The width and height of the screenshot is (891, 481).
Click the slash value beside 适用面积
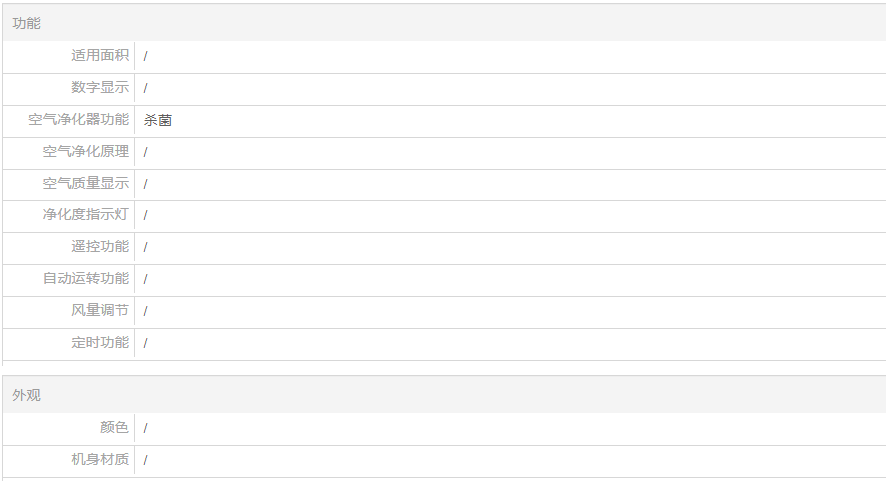[x=145, y=56]
